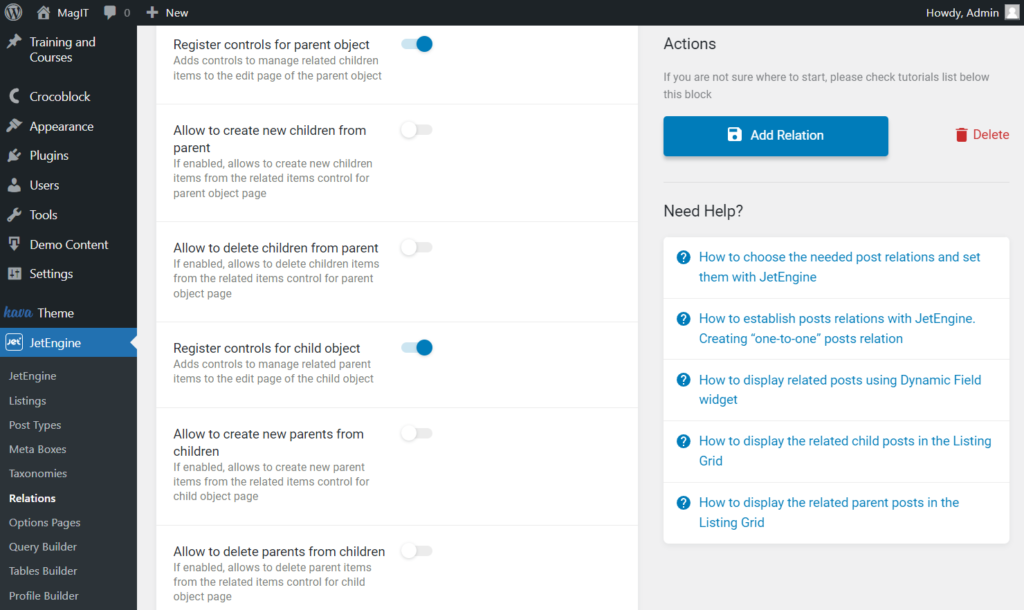Disable Register controls for parent object
Screen dimensions: 1024x610
[417, 44]
